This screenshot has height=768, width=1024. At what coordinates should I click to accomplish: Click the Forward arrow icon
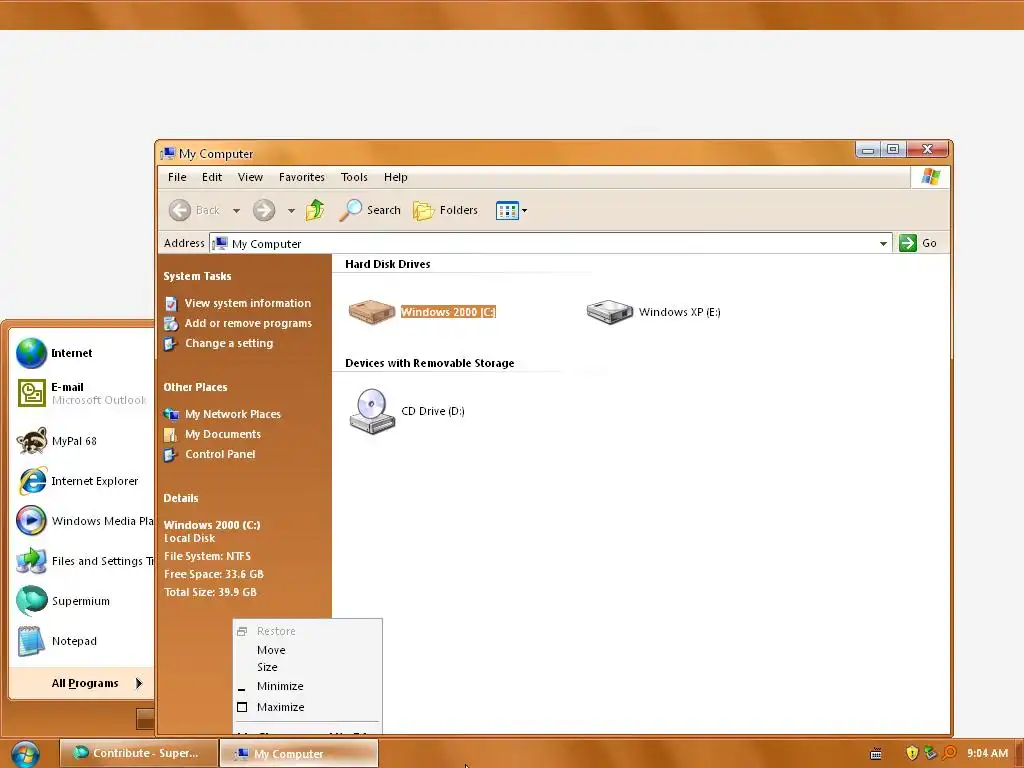pyautogui.click(x=264, y=210)
